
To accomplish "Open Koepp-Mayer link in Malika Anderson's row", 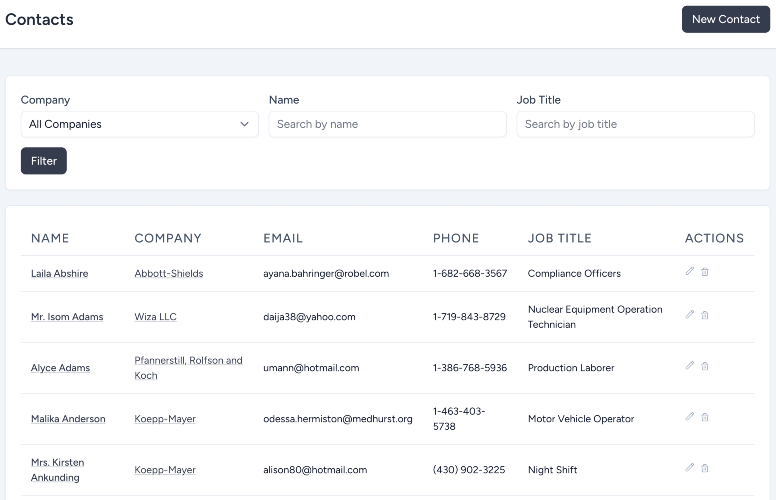I will pos(165,419).
